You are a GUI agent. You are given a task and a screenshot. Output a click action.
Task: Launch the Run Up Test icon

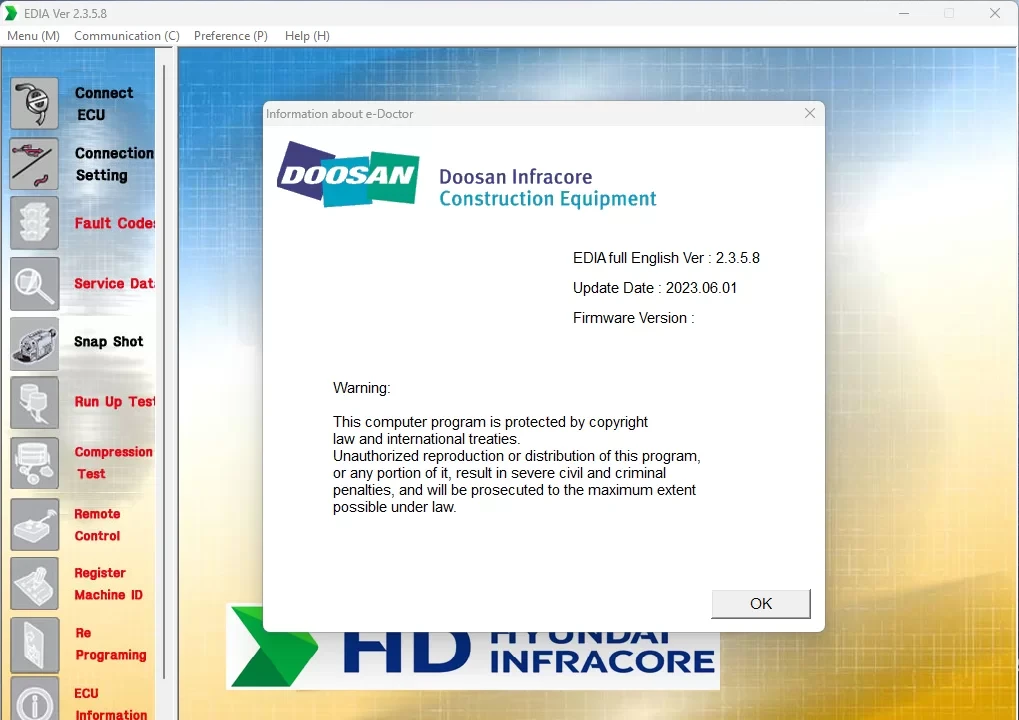[x=35, y=403]
